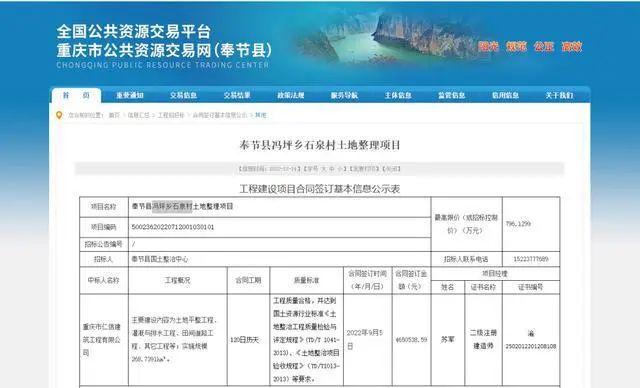Open the 信用信息 menu item

(x=505, y=95)
